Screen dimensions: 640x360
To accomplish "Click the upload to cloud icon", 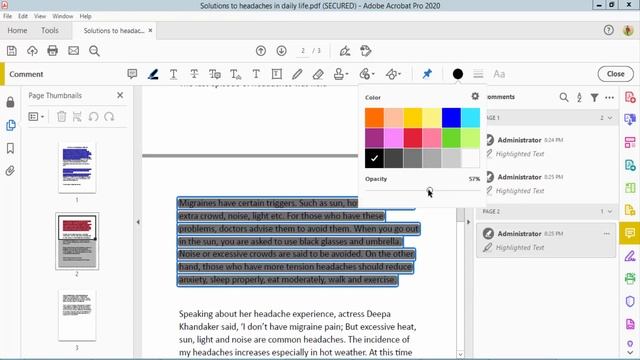I will click(32, 51).
